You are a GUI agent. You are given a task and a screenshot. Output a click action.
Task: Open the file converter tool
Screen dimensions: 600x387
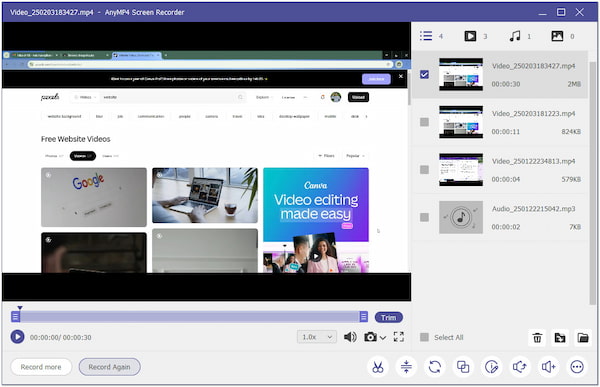click(x=435, y=367)
